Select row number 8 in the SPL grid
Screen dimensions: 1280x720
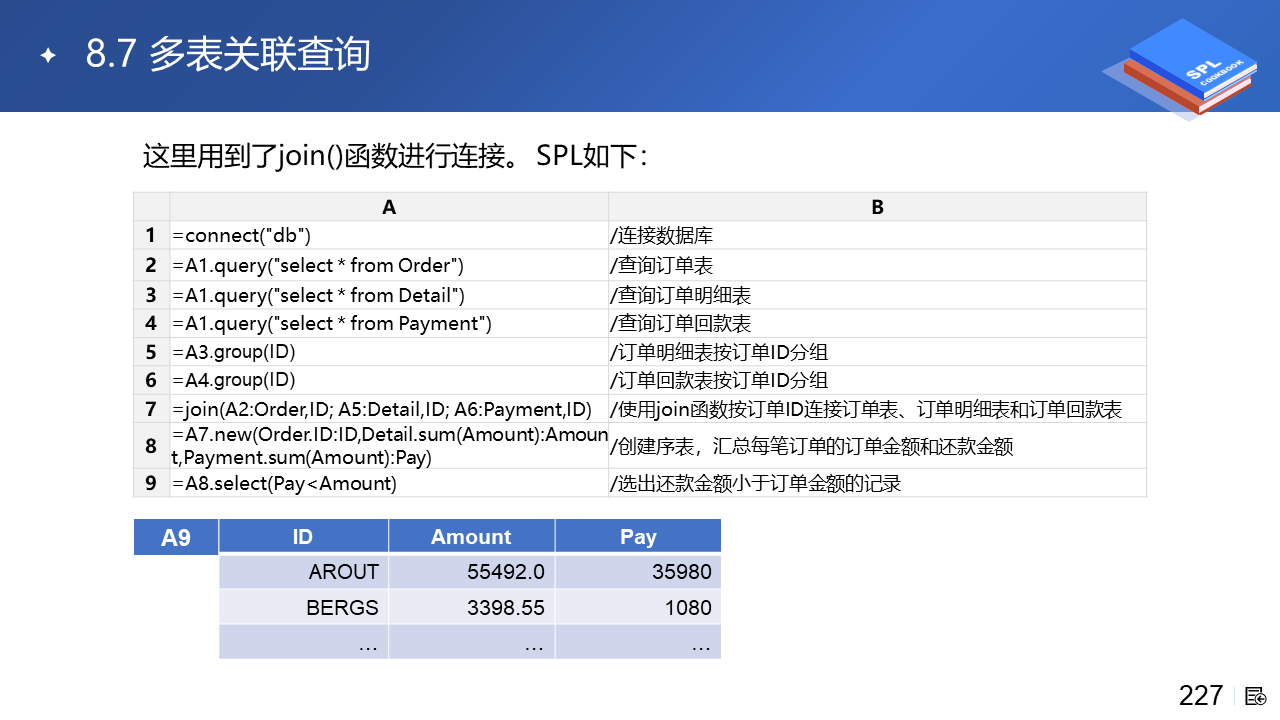point(151,446)
